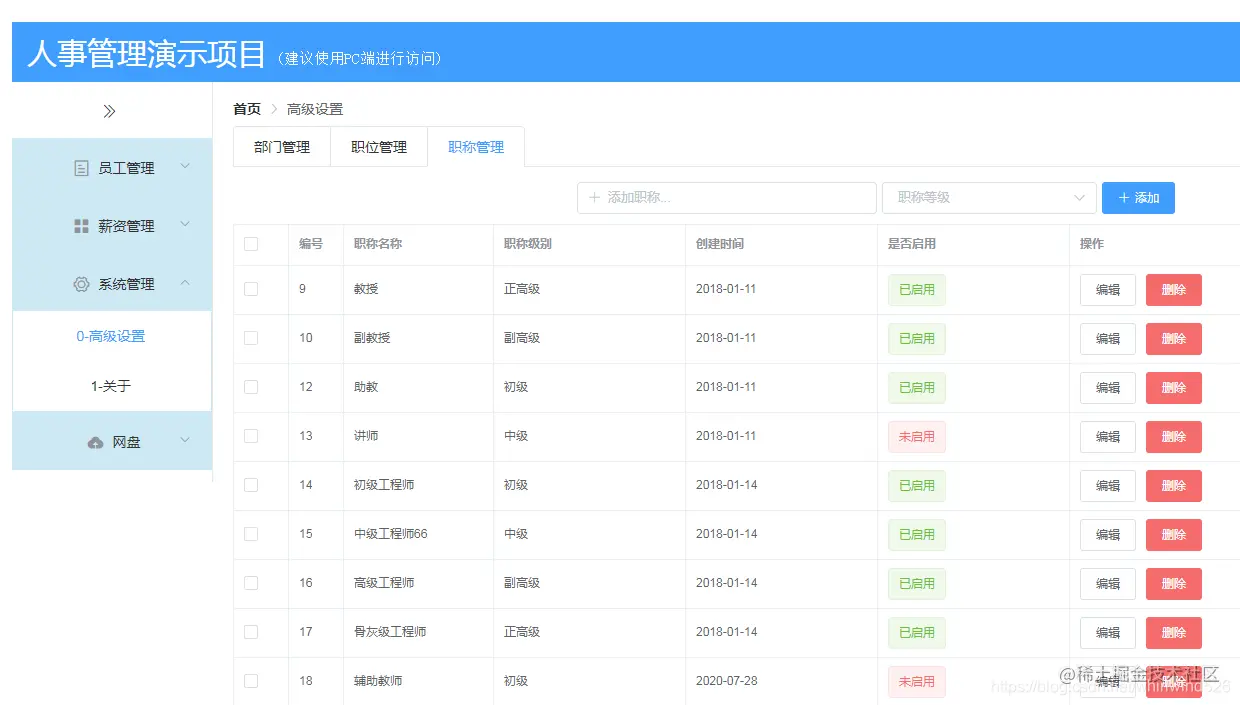Check the box for row 初级工程师
Image resolution: width=1240 pixels, height=705 pixels.
251,485
